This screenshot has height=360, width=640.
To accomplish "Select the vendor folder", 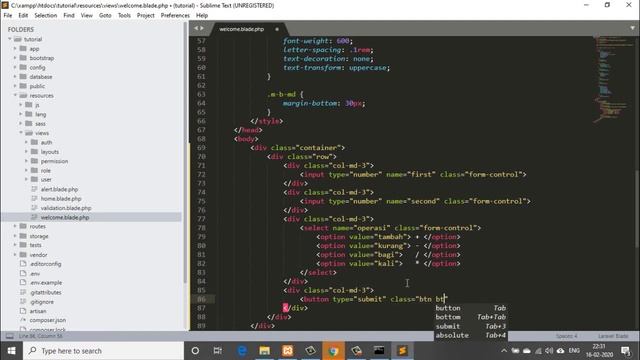I will click(38, 255).
